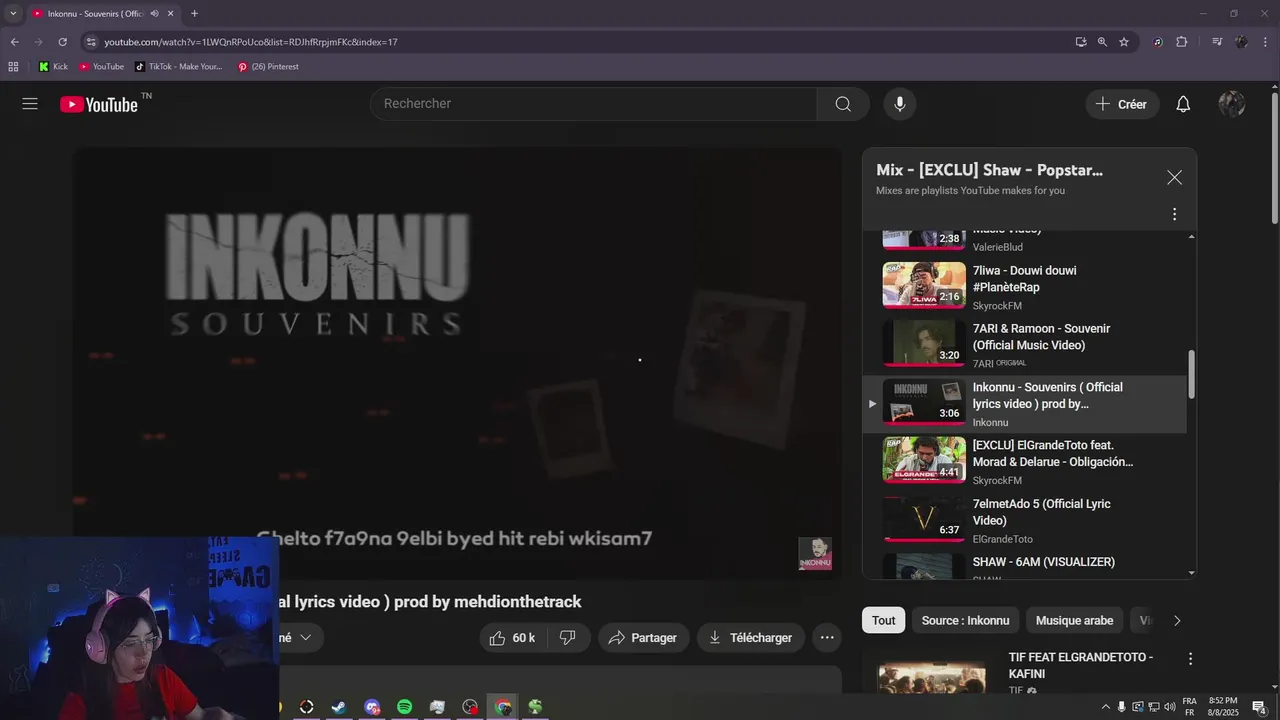This screenshot has width=1280, height=720.
Task: Click the music extension icon in the toolbar
Action: click(x=1158, y=42)
